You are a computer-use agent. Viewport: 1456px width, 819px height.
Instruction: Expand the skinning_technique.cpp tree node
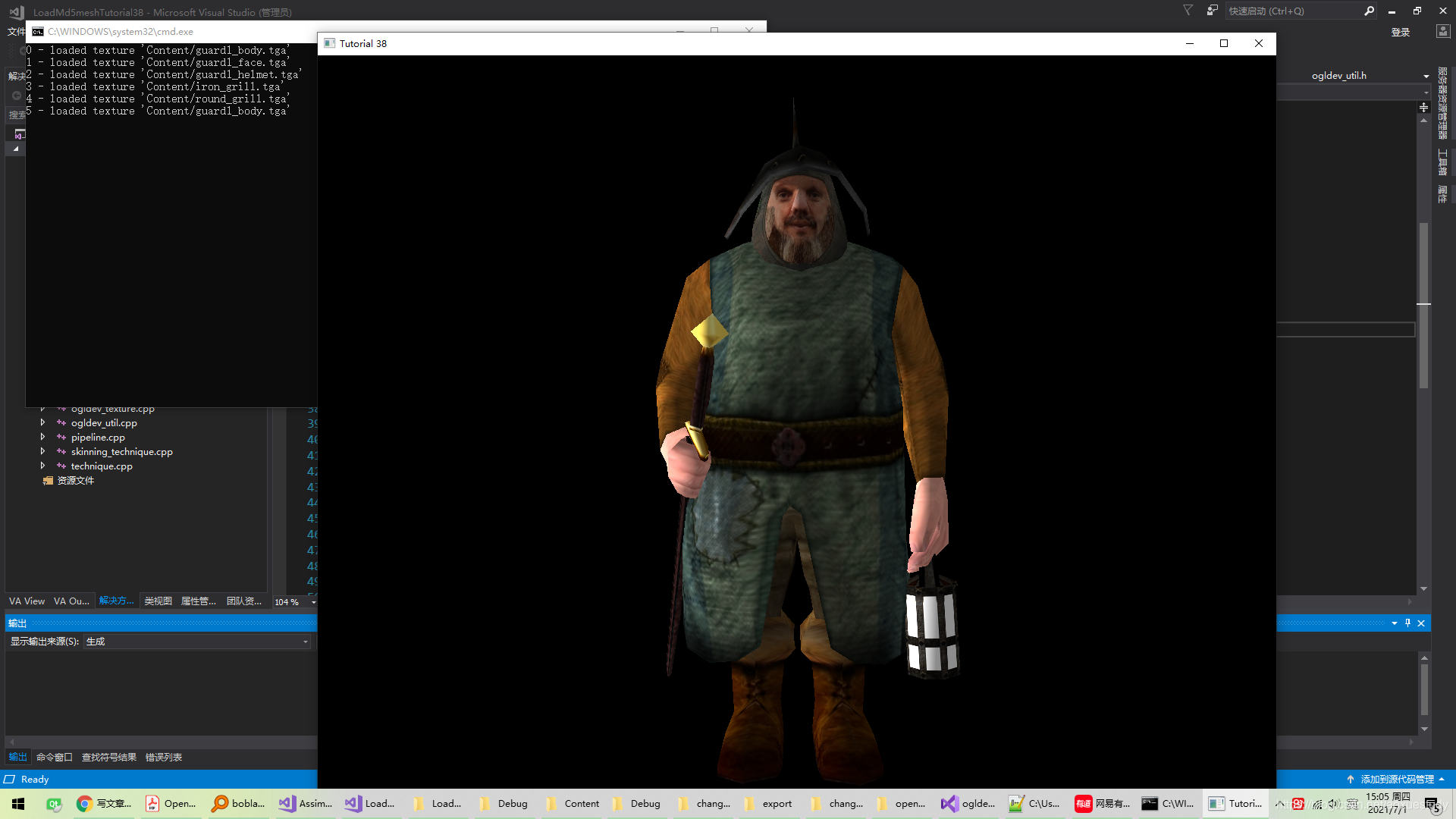[42, 451]
